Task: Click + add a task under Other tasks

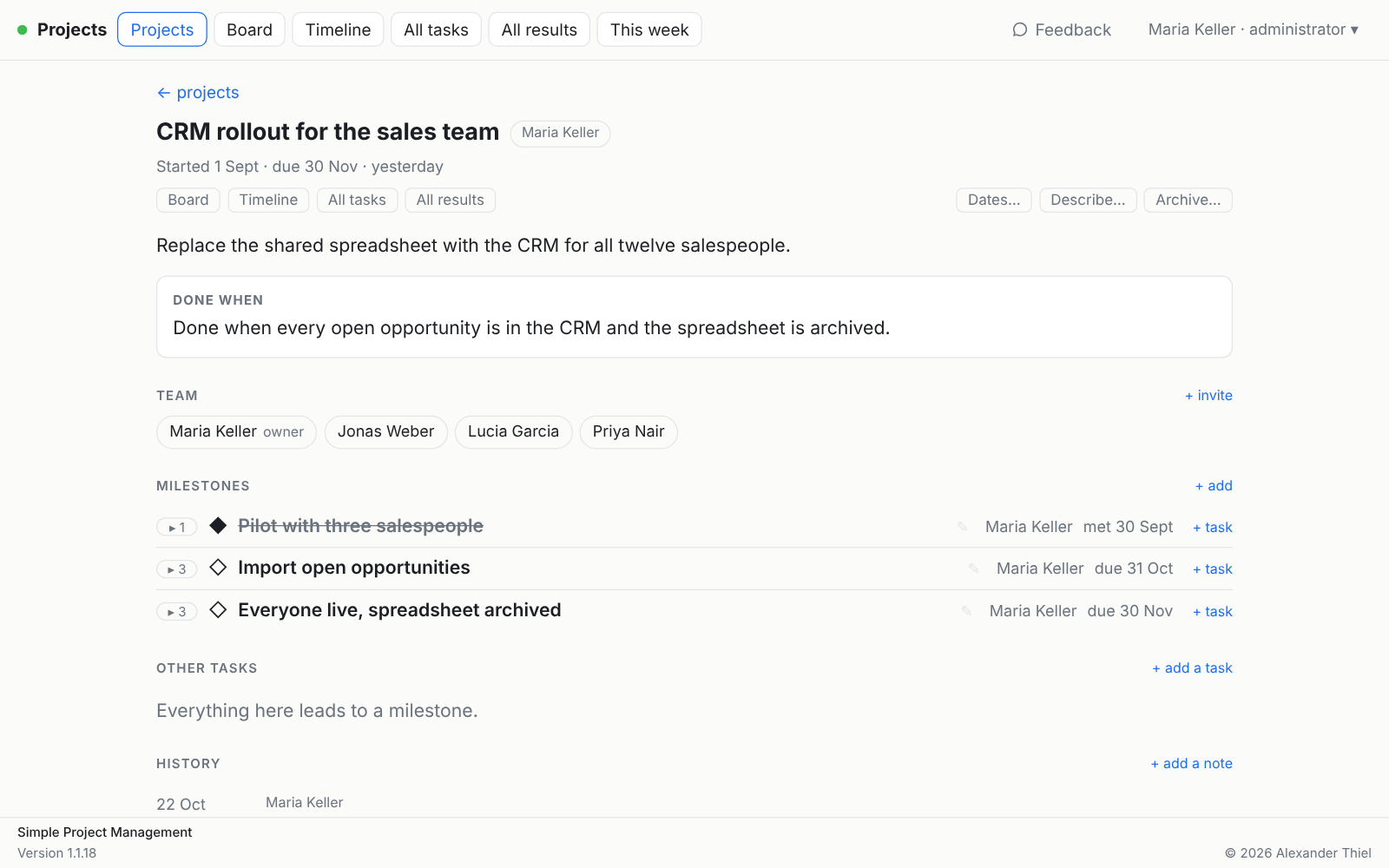Action: coord(1192,667)
